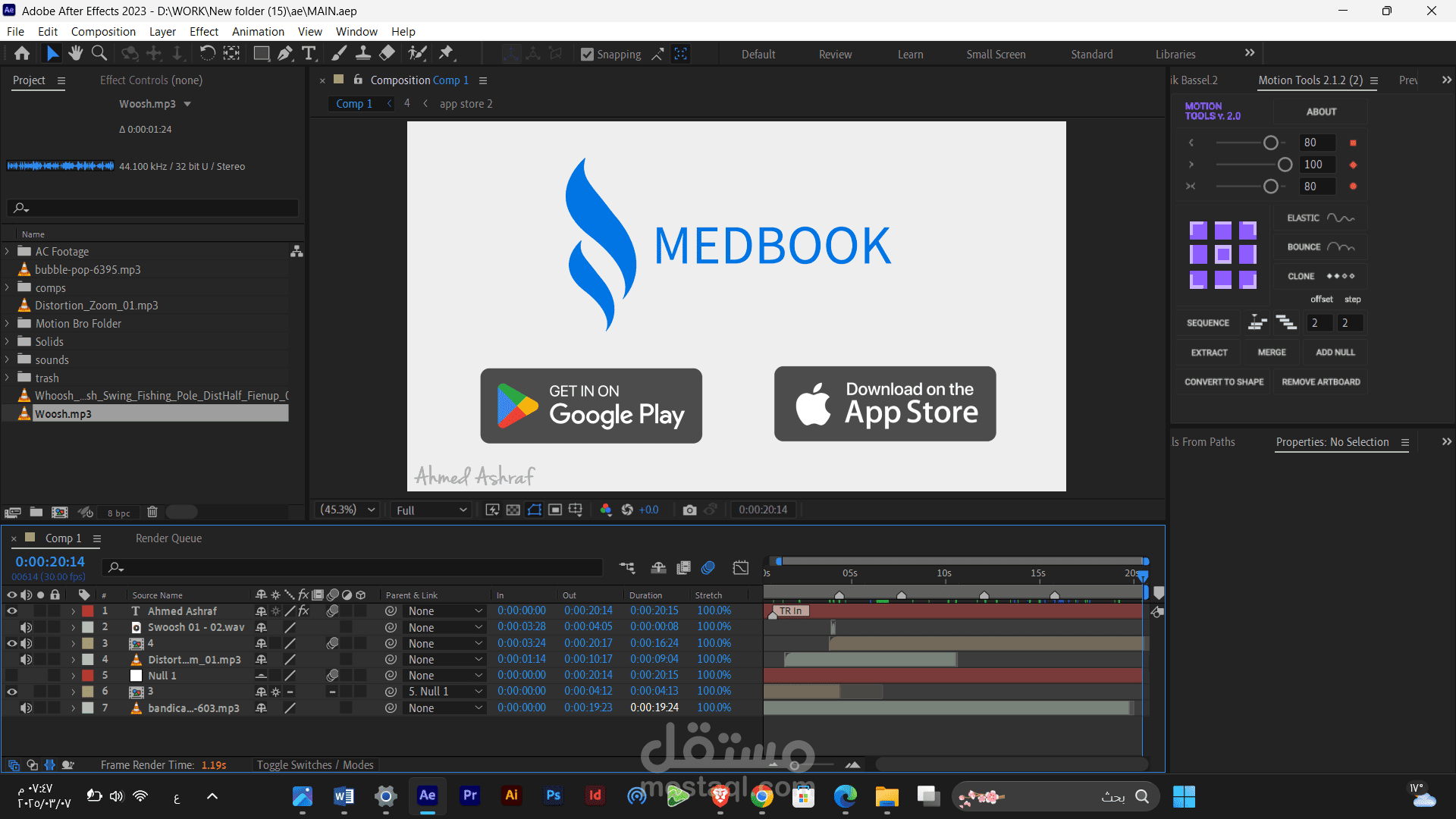Select the Zoom magnifier tool

99,53
